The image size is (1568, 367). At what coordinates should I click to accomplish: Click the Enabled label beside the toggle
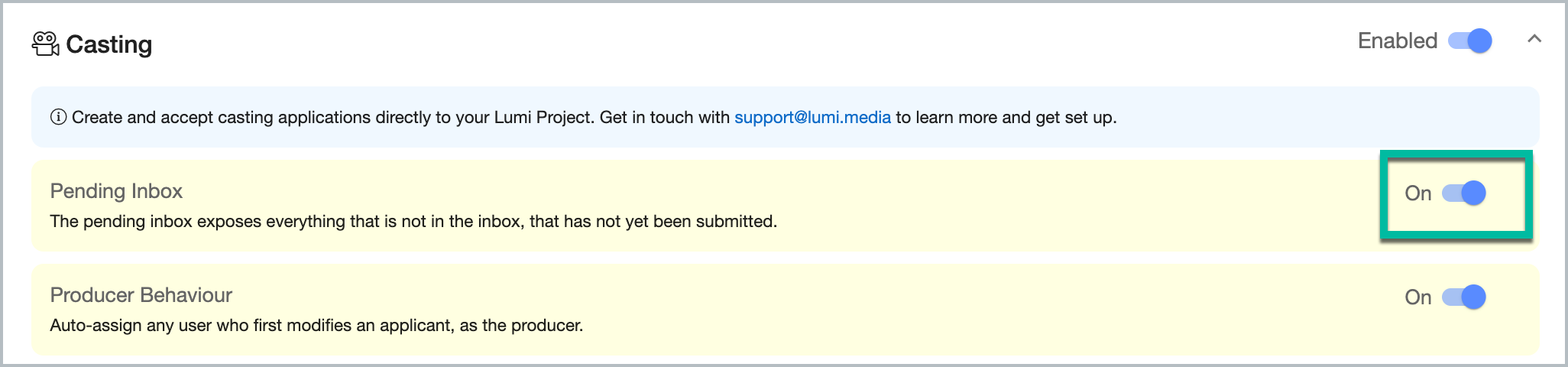pyautogui.click(x=1398, y=41)
